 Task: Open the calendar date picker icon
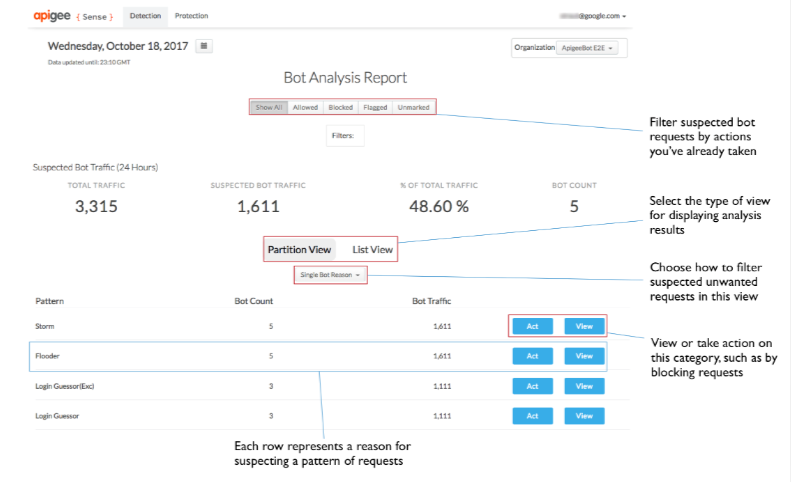(x=203, y=46)
